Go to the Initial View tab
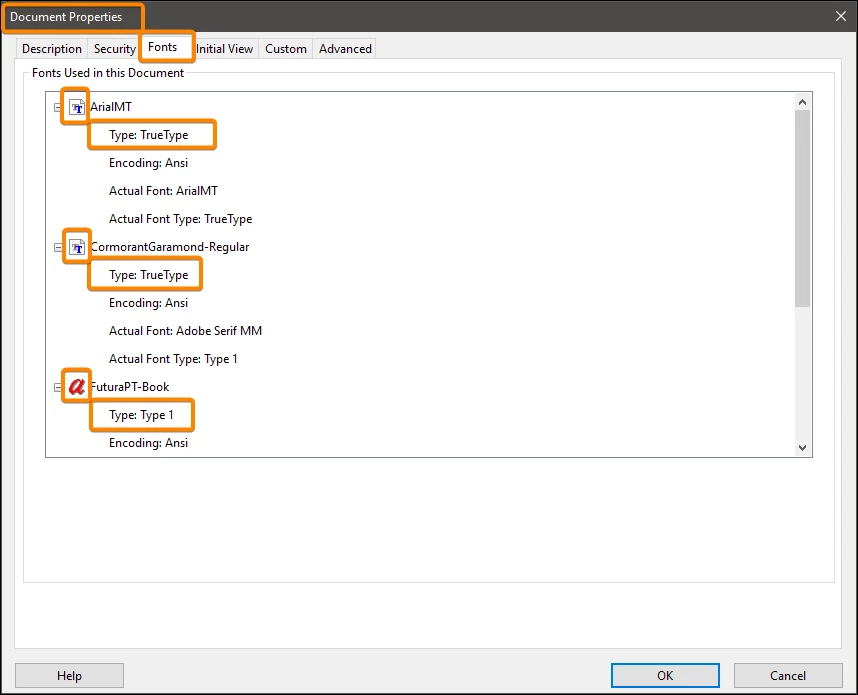The width and height of the screenshot is (858, 695). point(224,49)
